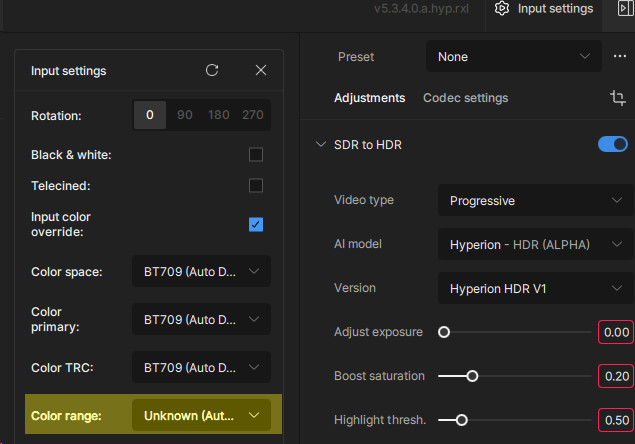
Task: Set rotation to 90 degrees
Action: pos(185,115)
